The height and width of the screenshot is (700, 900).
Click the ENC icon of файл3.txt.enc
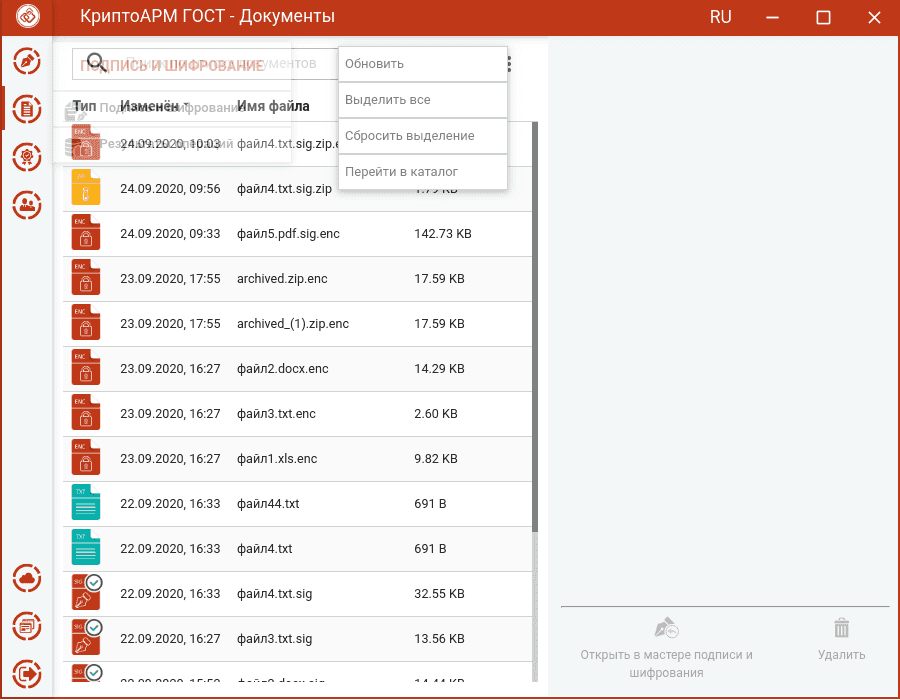[86, 413]
